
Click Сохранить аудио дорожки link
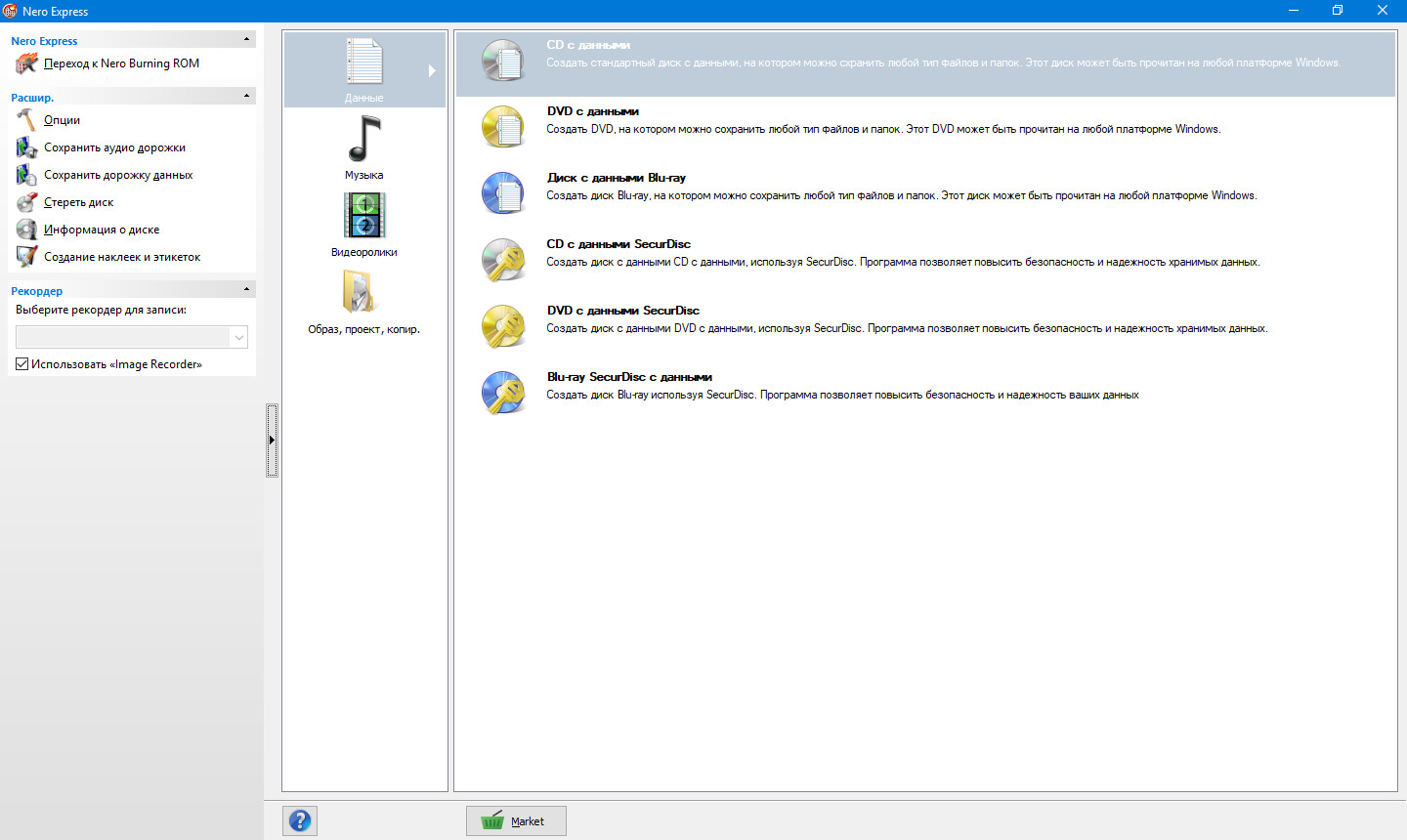pos(114,147)
